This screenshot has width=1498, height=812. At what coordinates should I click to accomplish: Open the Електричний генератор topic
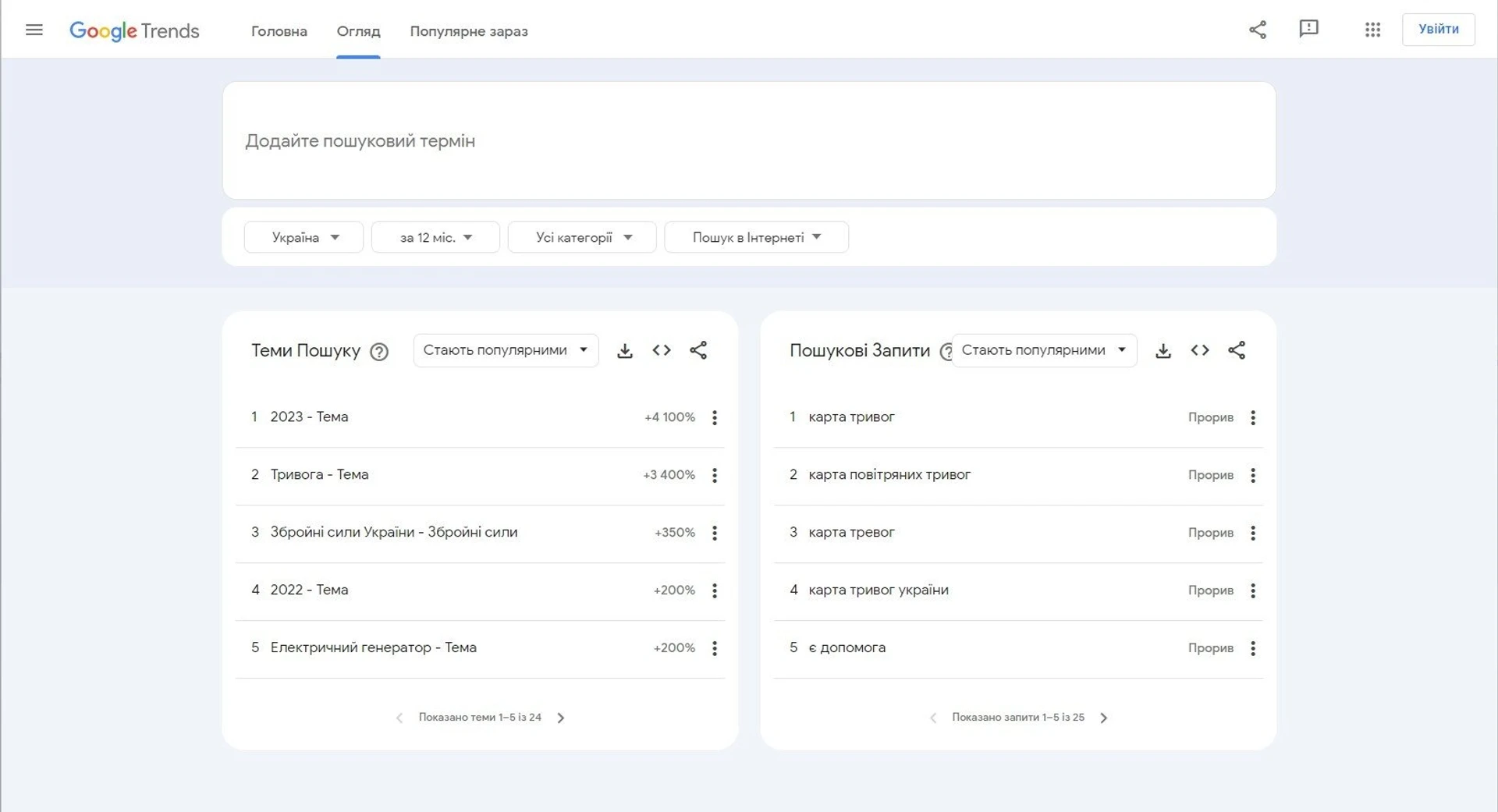click(x=373, y=647)
